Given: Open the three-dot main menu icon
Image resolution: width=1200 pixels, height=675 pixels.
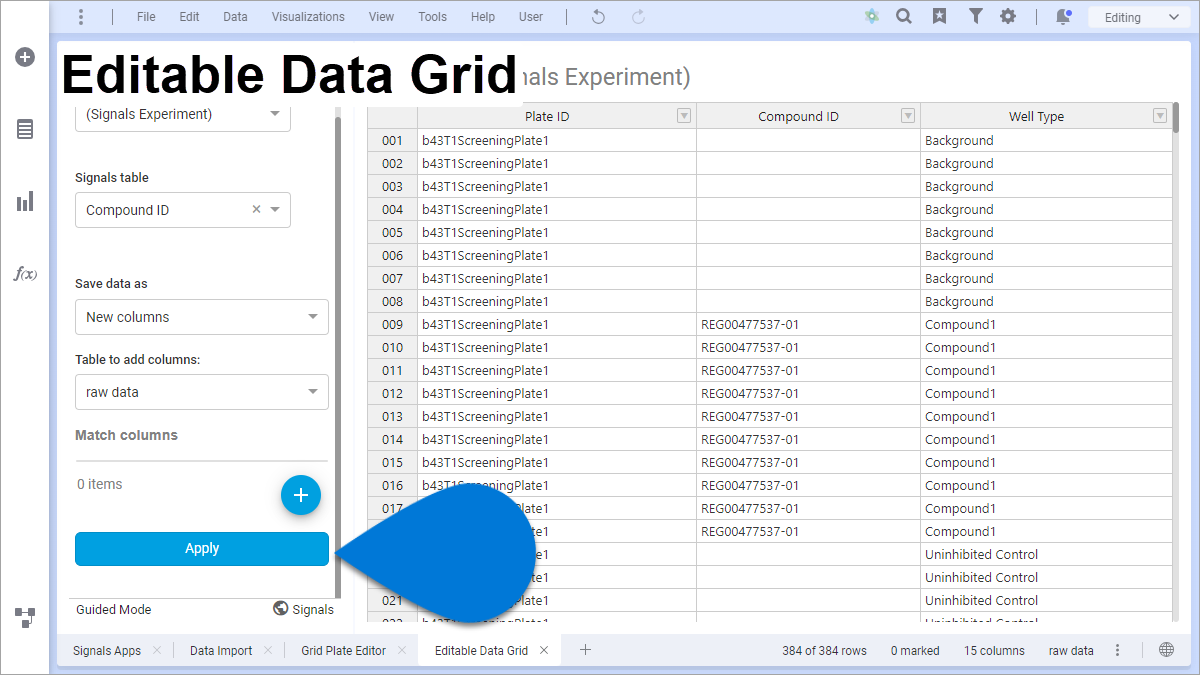Looking at the screenshot, I should pyautogui.click(x=81, y=17).
